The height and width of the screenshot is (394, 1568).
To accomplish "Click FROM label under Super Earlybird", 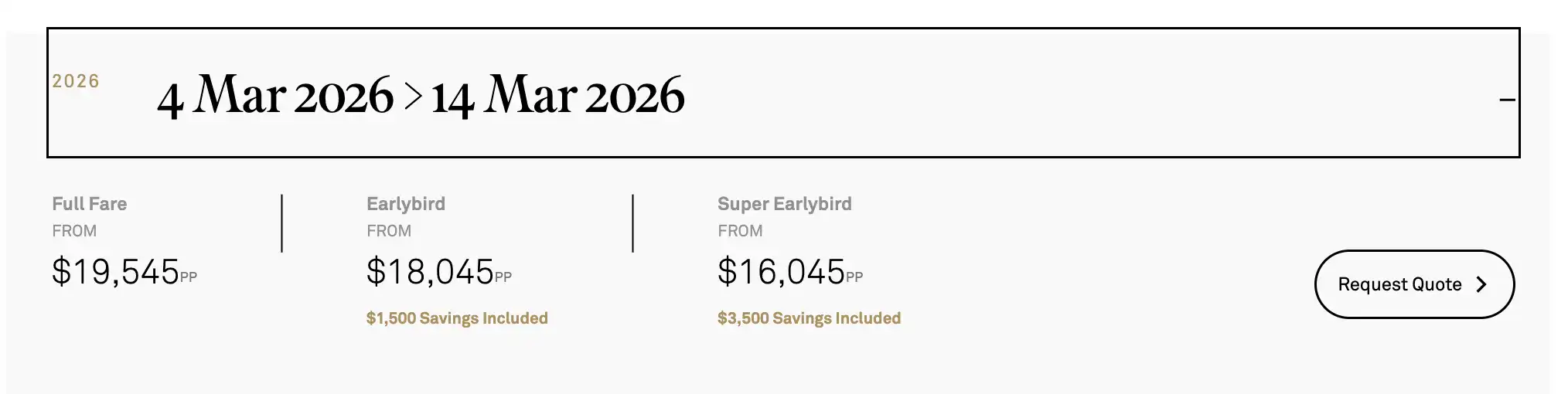I will click(740, 231).
